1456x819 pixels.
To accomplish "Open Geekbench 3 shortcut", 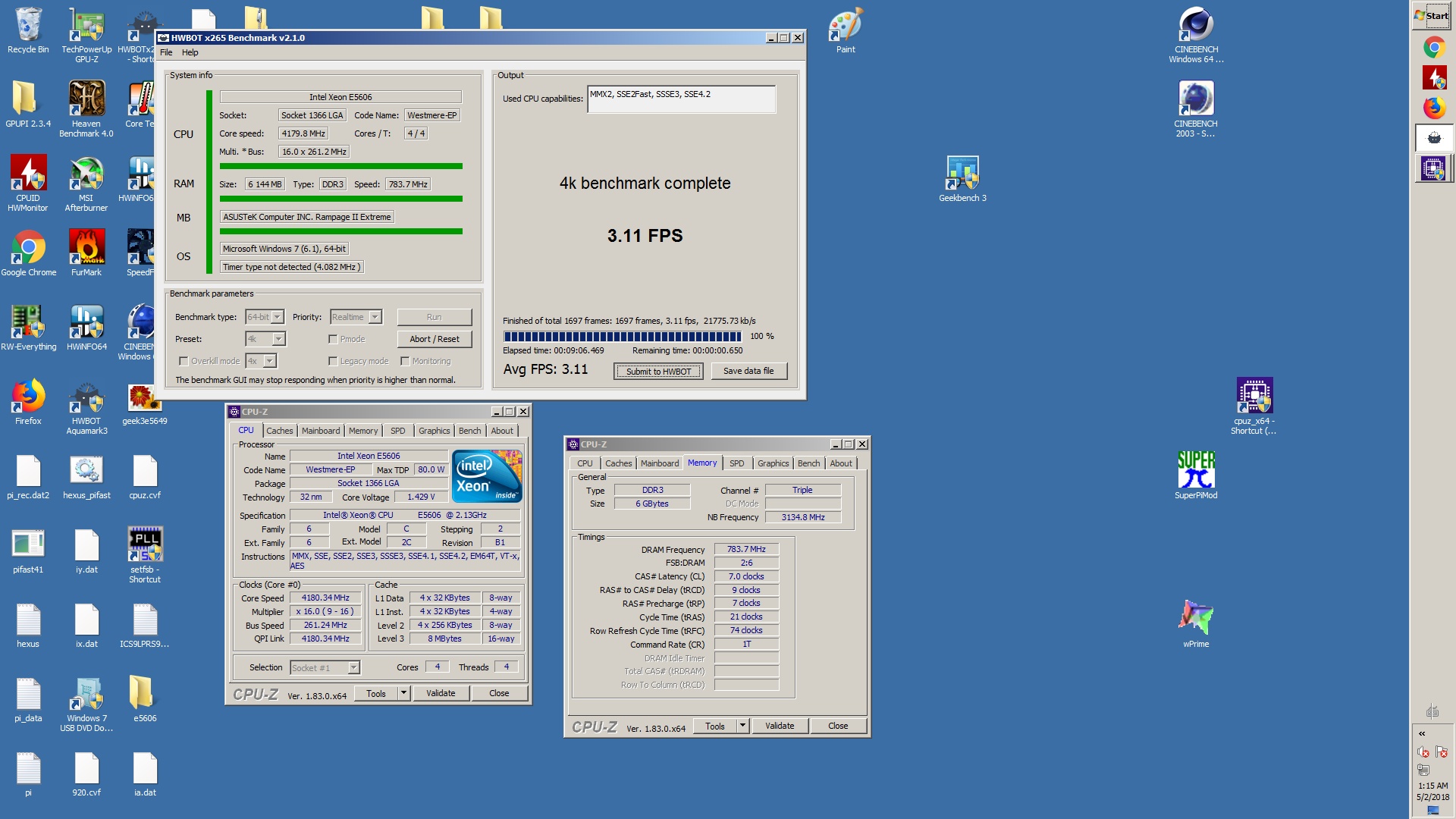I will tap(962, 179).
